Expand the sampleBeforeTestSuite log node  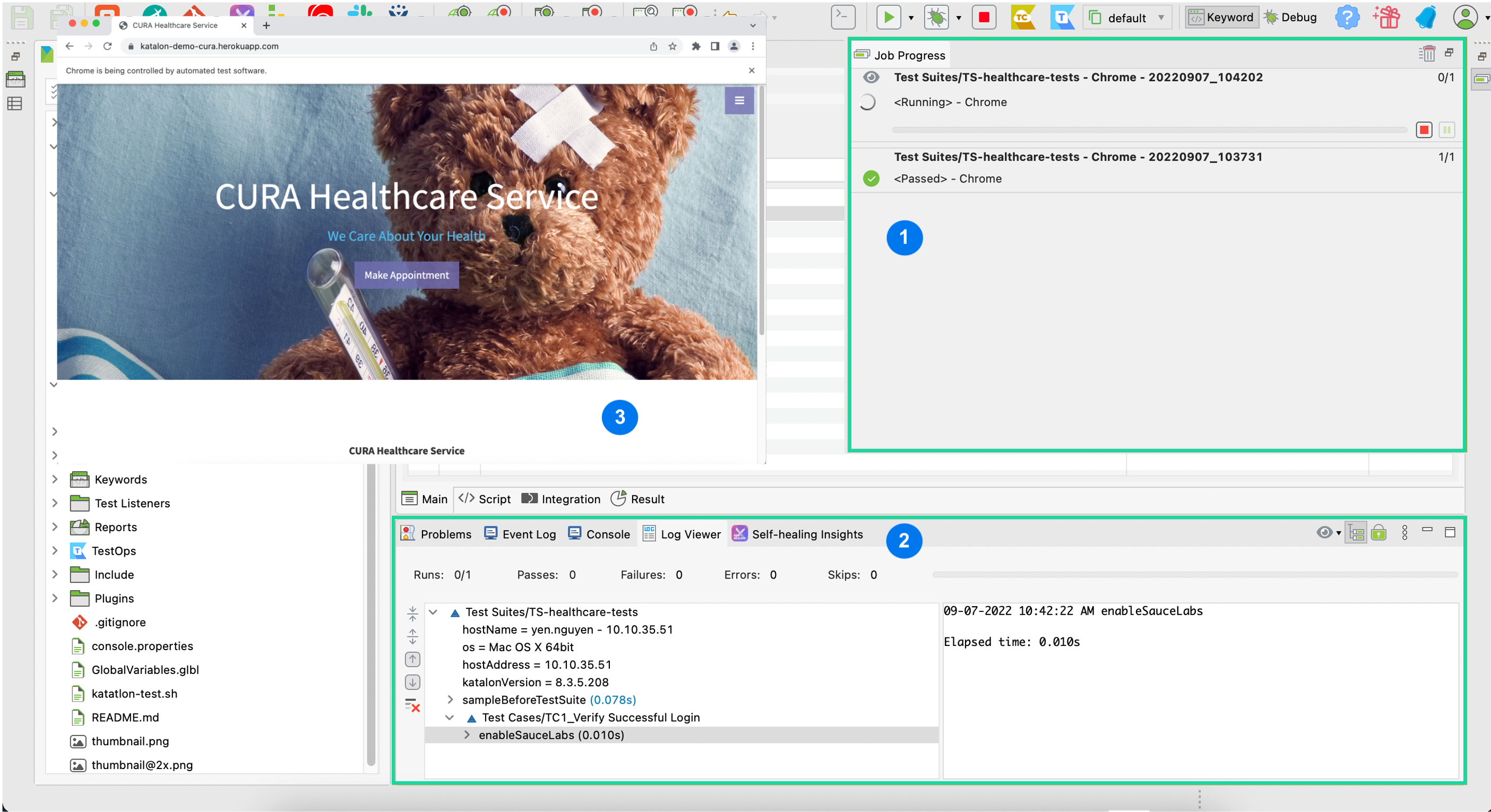(x=450, y=699)
